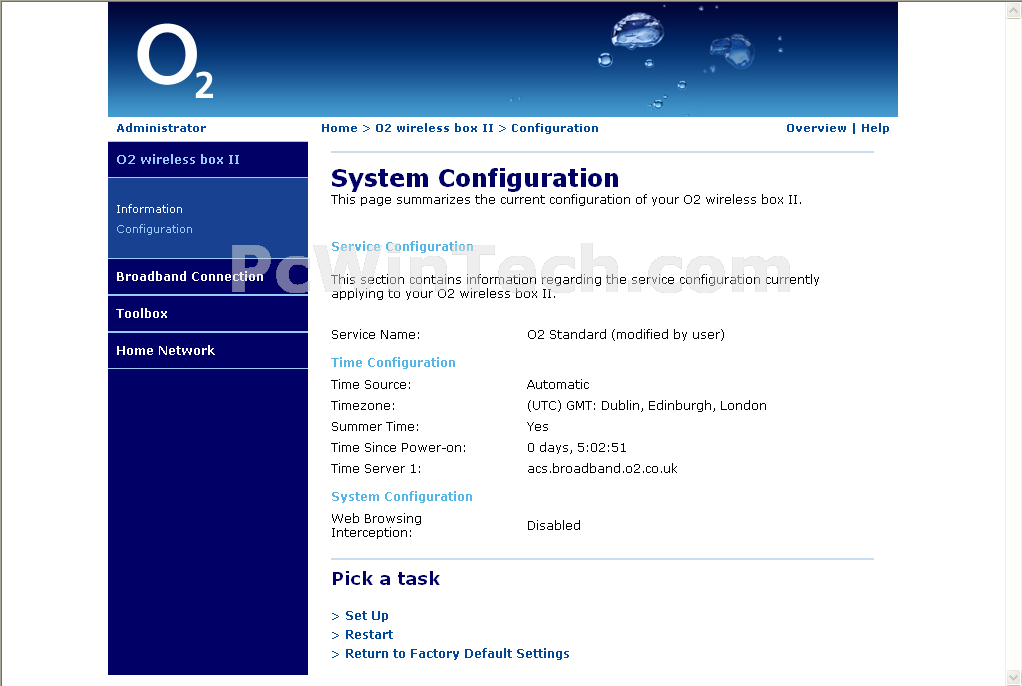Select the Time Source value 'Automatic'
This screenshot has width=1022, height=686.
click(x=558, y=385)
